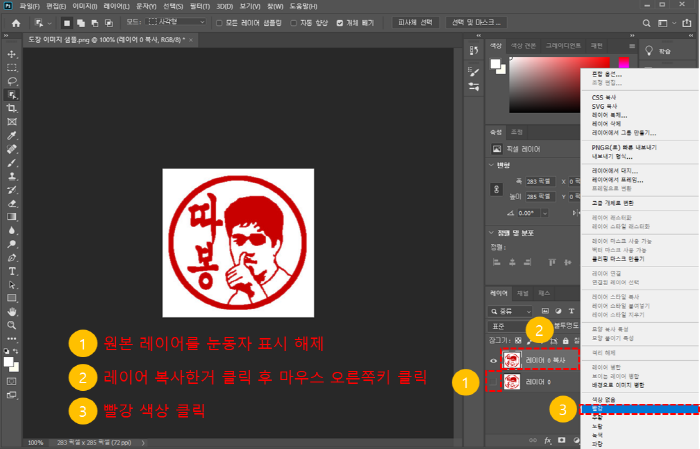Select the Zoom tool

12,325
